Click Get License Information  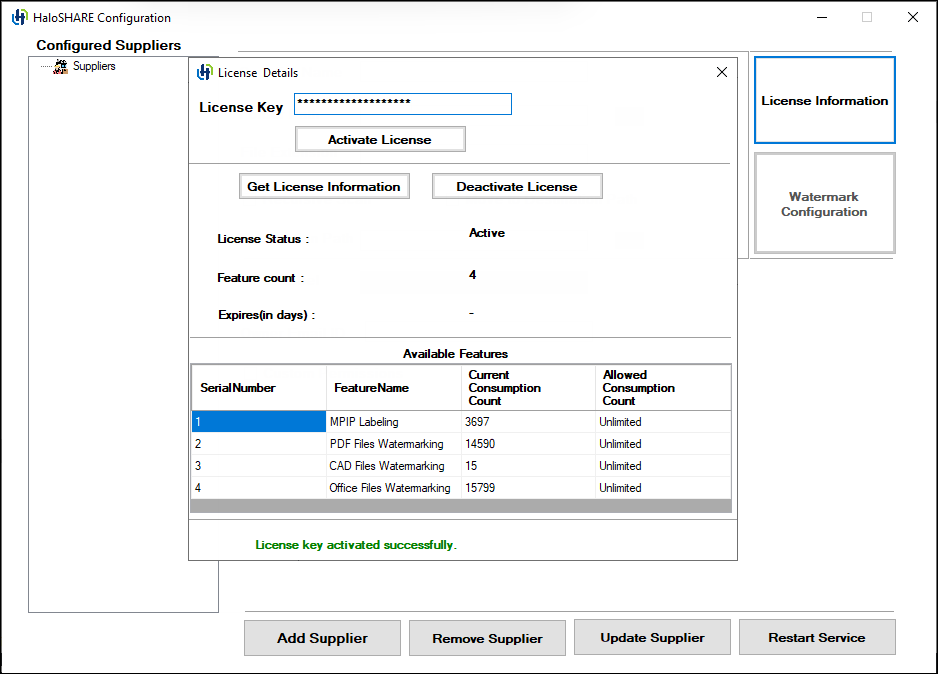[x=323, y=186]
